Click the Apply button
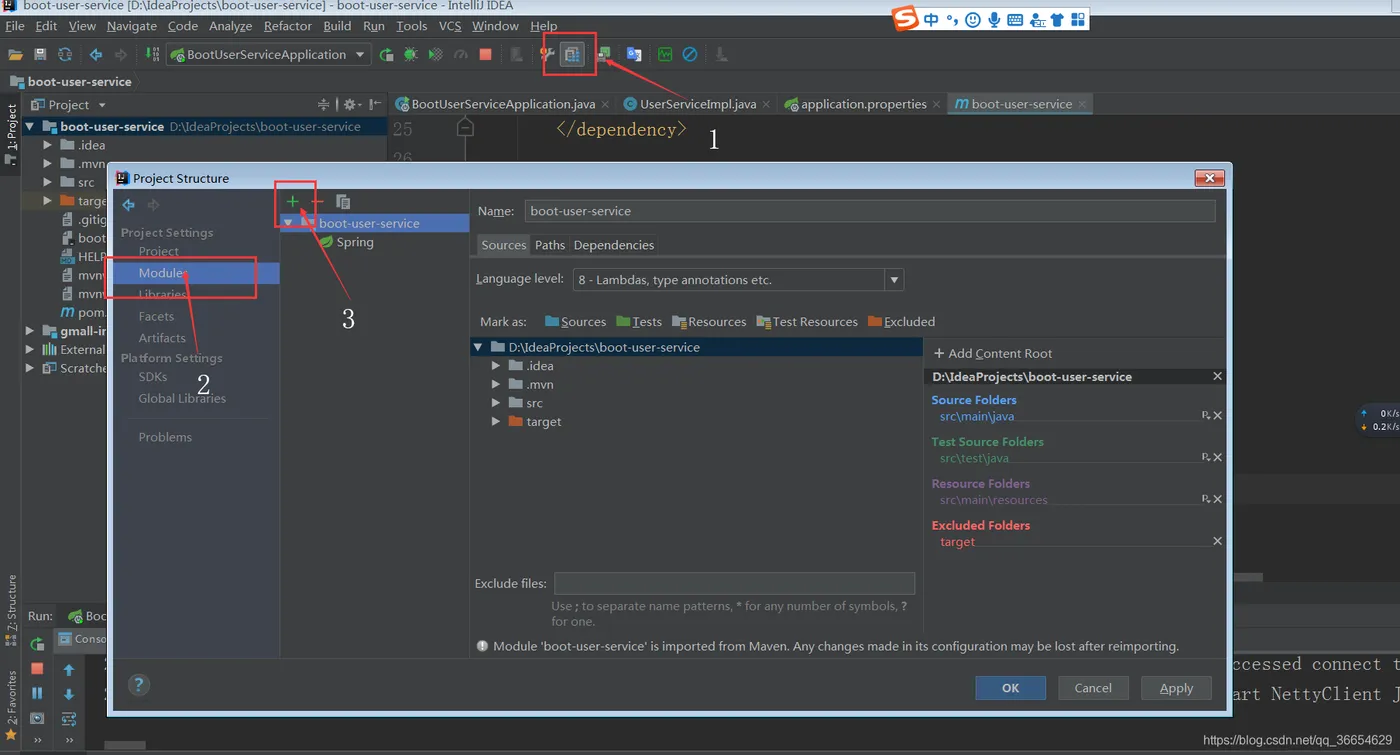Screen dimensions: 1400x755 point(1176,688)
